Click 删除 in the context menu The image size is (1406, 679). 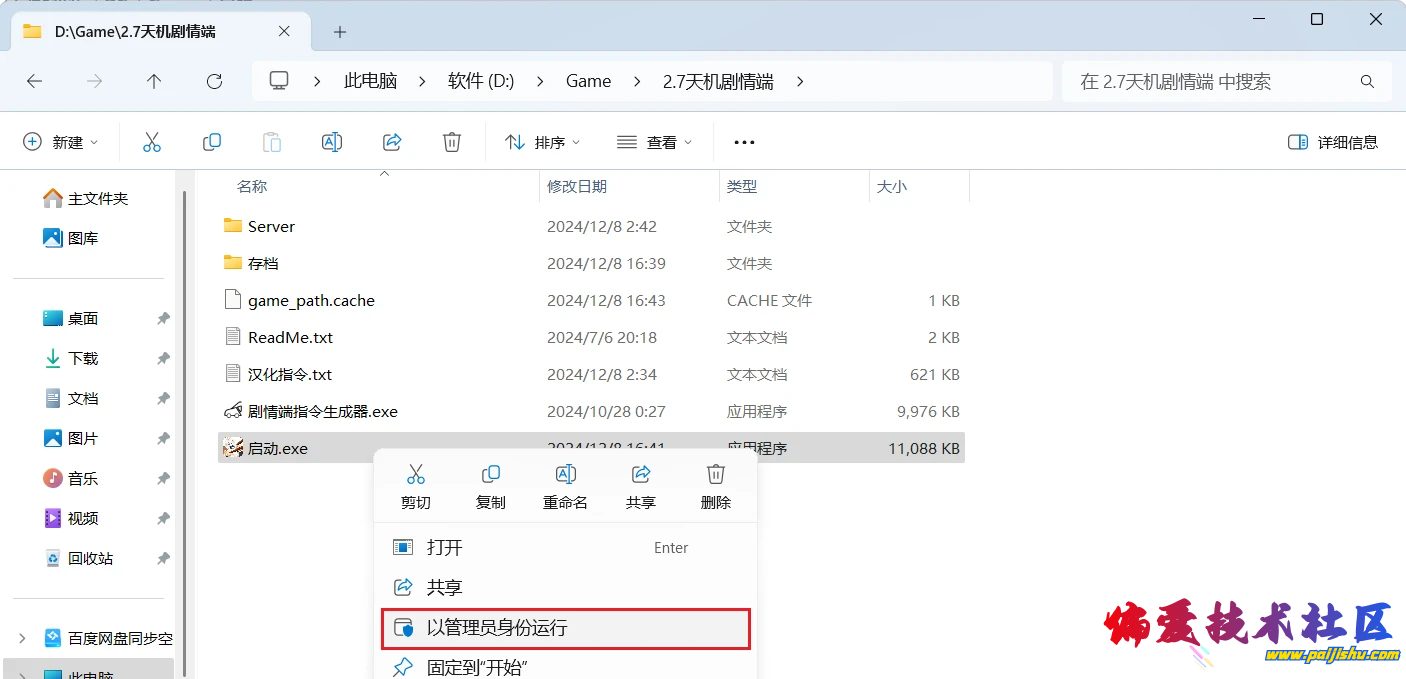715,486
